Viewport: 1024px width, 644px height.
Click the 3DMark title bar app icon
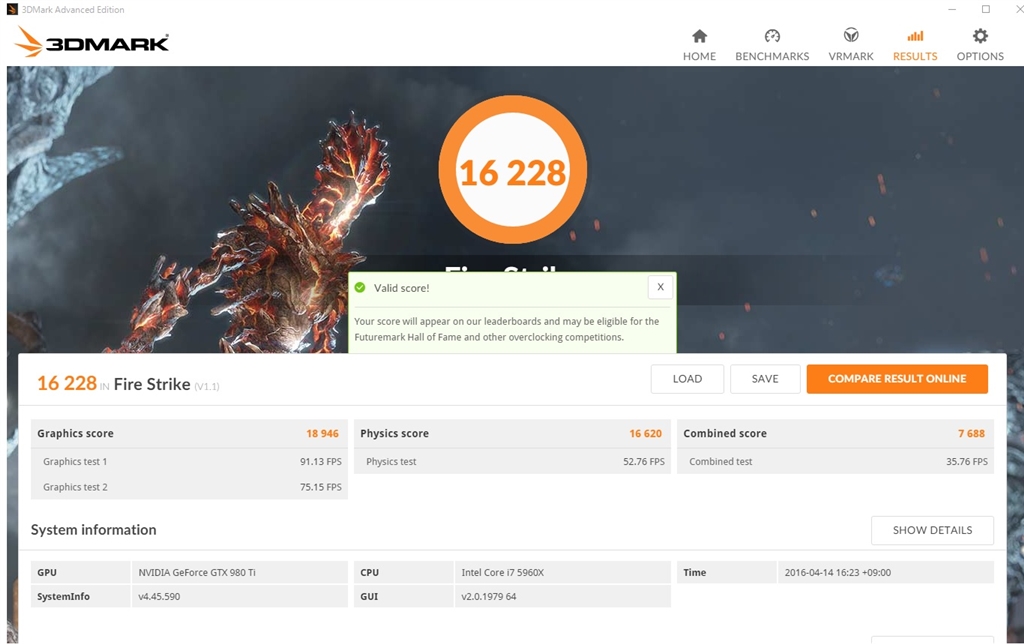coord(12,9)
